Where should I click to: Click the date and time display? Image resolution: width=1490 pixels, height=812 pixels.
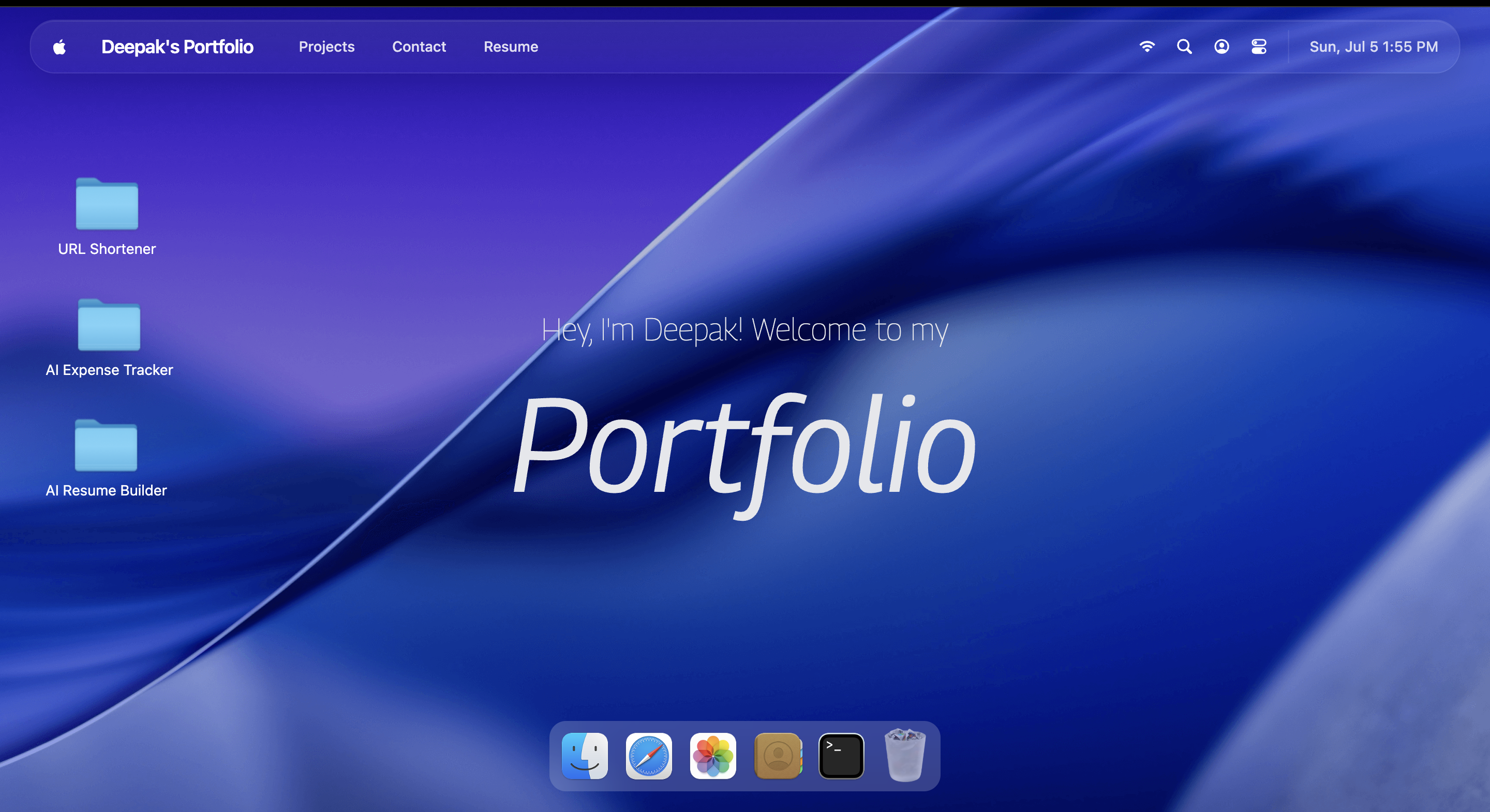tap(1373, 47)
